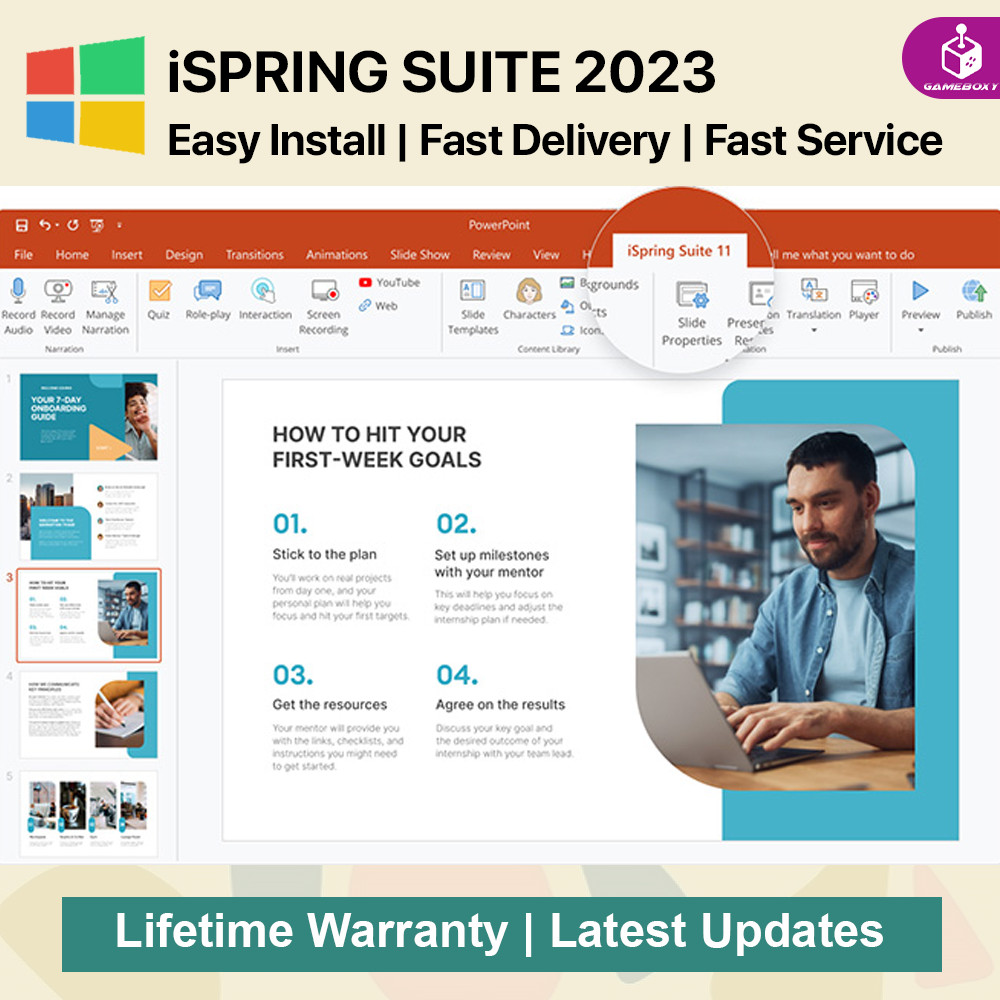Open the File tab
This screenshot has height=1000, width=1000.
tap(24, 254)
